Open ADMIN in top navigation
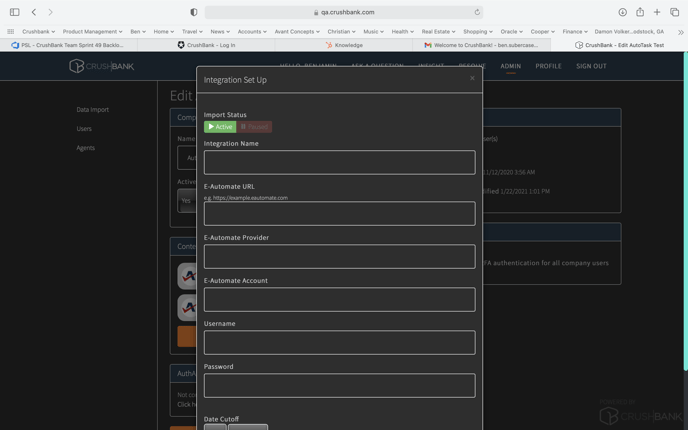 click(510, 66)
